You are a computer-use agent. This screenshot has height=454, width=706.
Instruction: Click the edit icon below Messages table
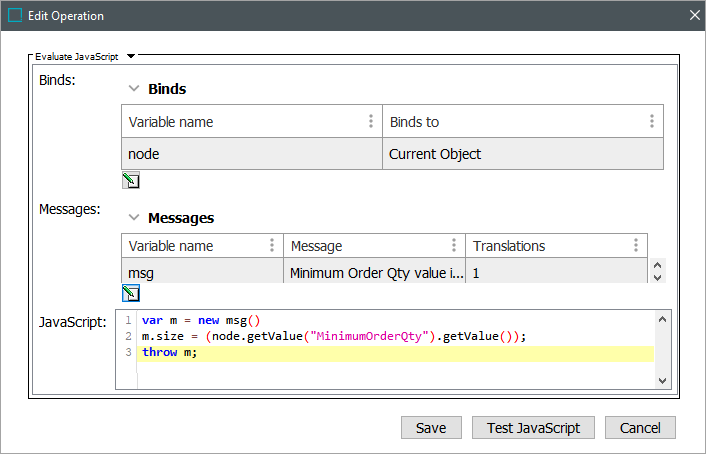131,293
